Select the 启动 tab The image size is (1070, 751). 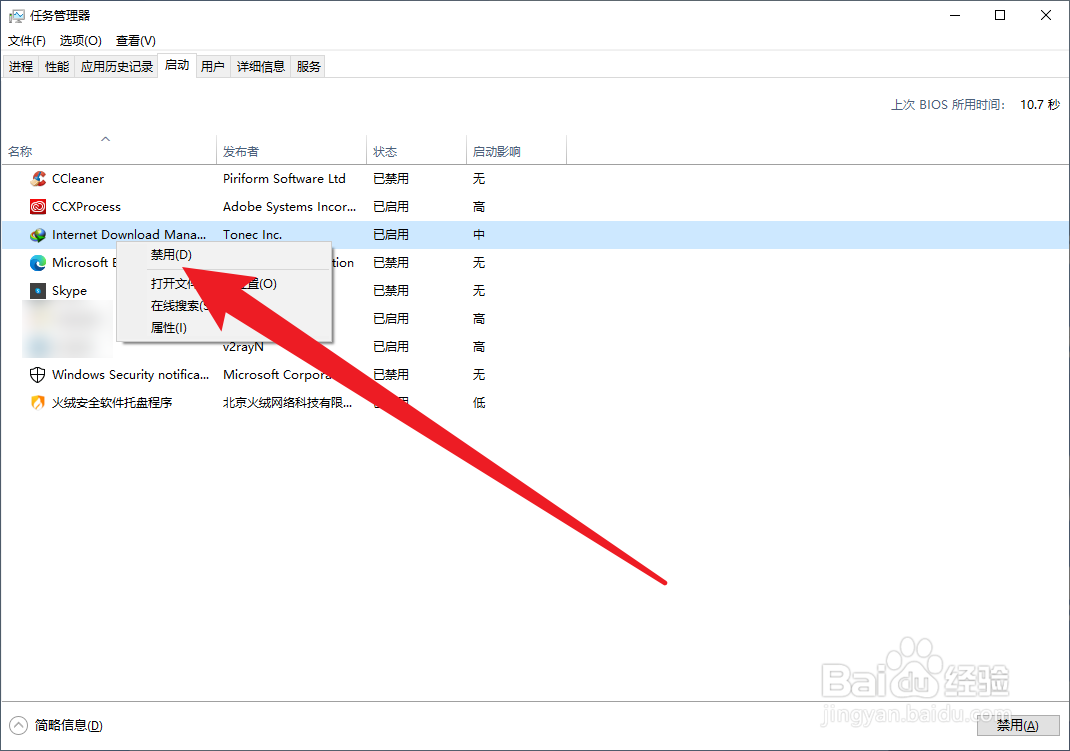pos(177,65)
